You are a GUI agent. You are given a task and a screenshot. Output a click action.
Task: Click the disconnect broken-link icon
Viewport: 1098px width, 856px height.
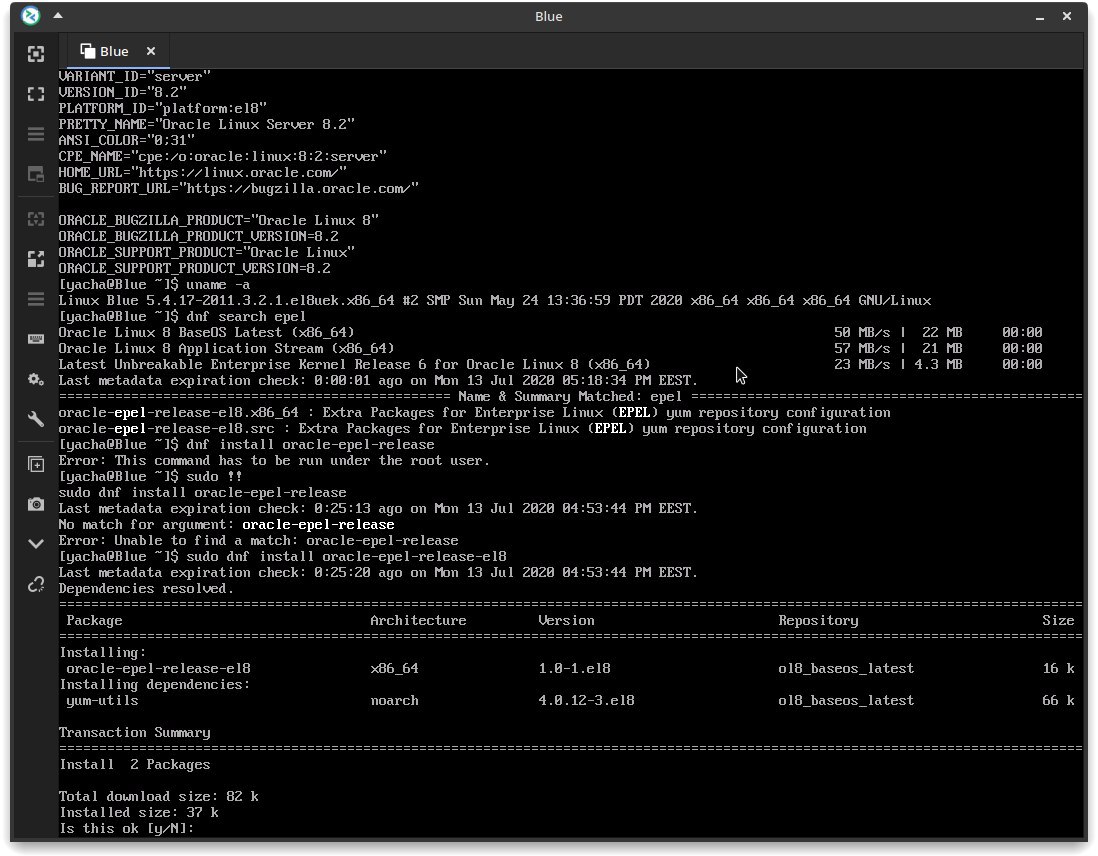tap(36, 584)
